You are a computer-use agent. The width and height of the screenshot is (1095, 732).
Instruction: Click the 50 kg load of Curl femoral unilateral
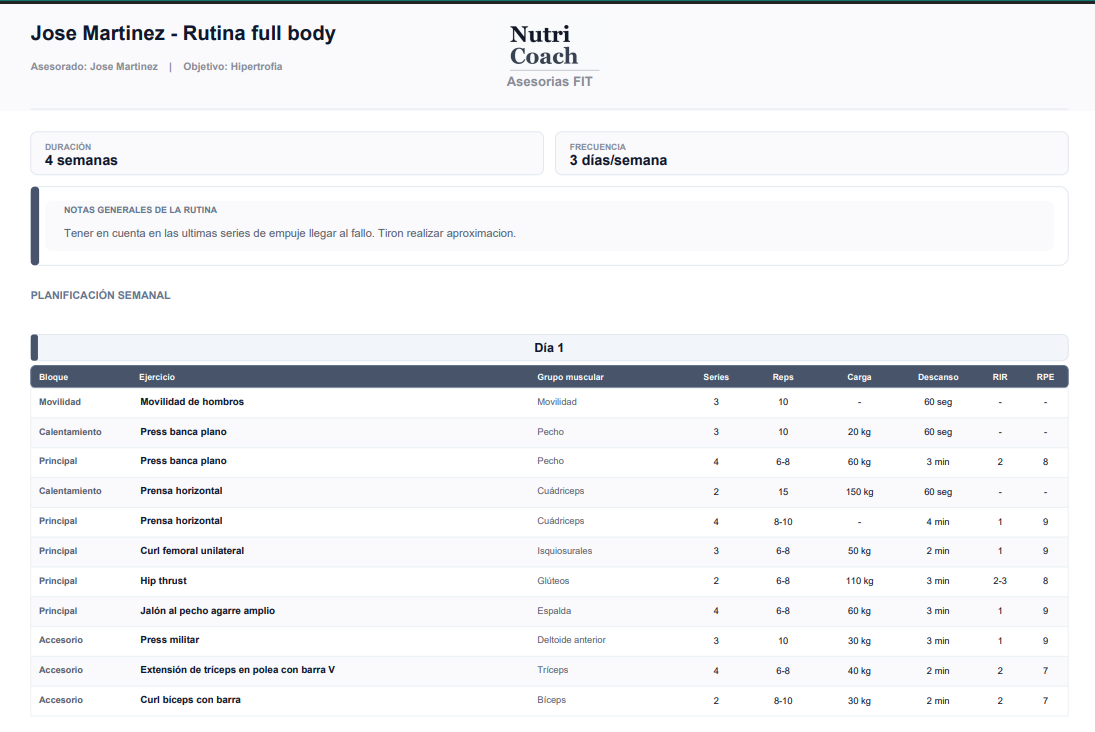click(859, 551)
